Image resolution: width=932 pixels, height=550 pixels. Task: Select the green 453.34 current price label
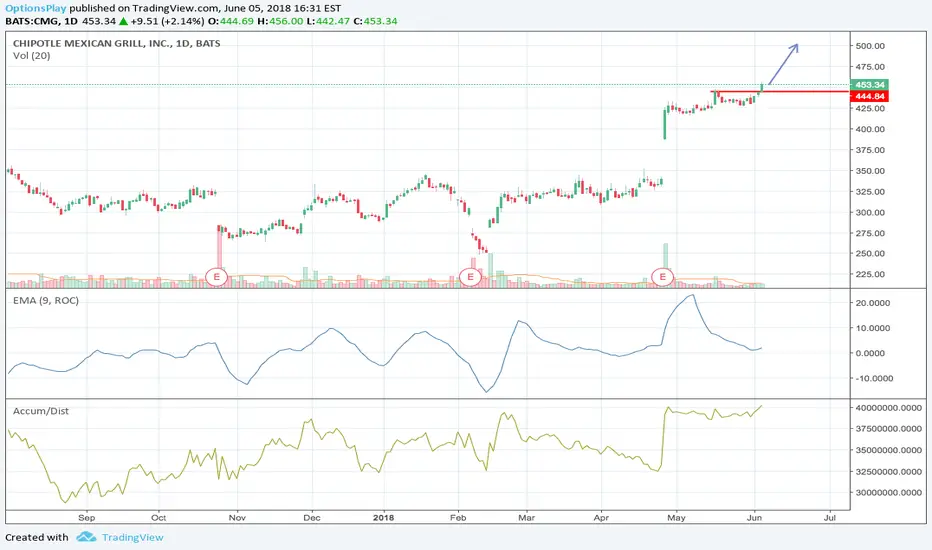pos(870,84)
